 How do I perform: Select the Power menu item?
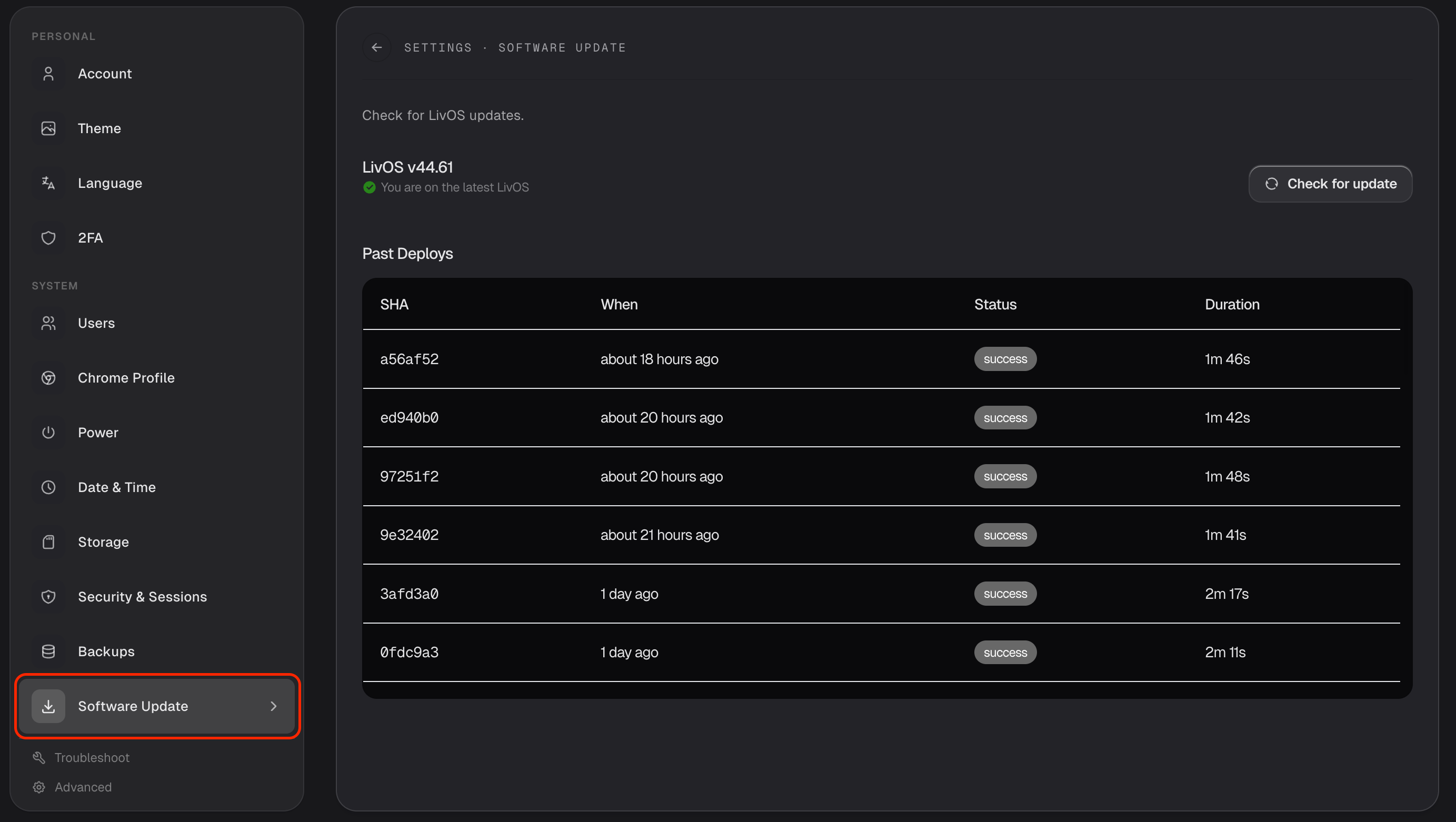pyautogui.click(x=157, y=433)
